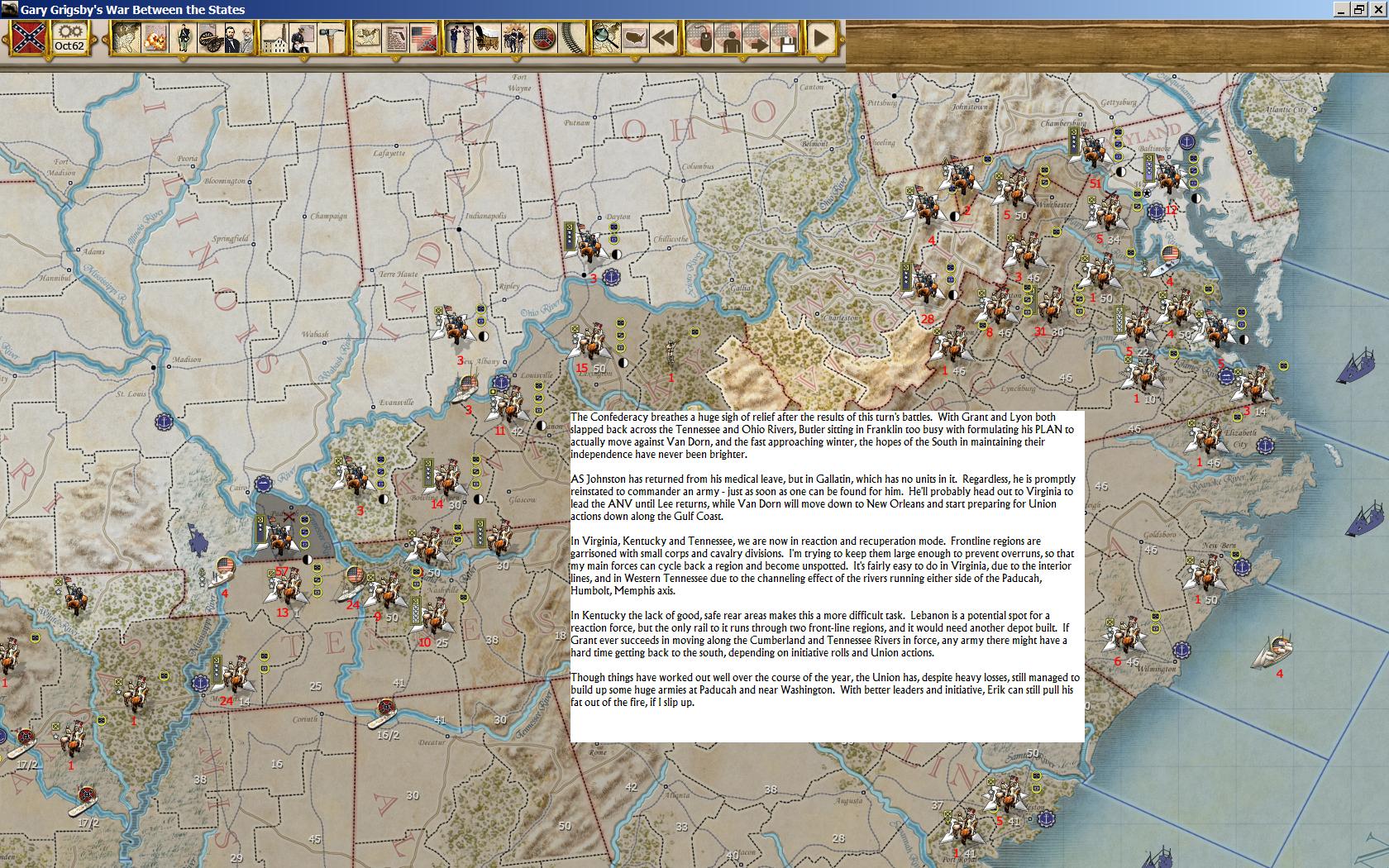
Task: Click the standing infantry soldier icon
Action: click(x=183, y=38)
